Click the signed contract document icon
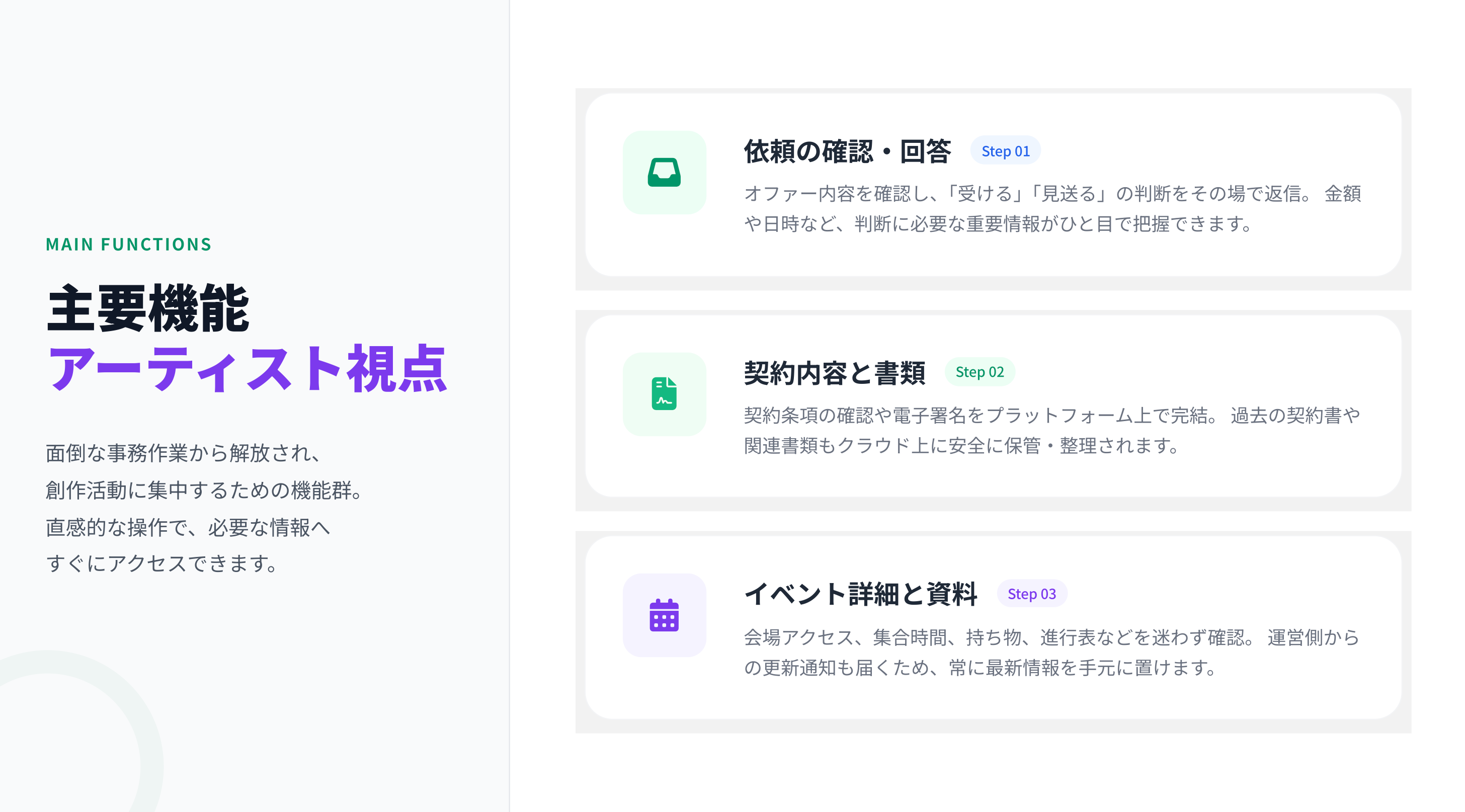1465x812 pixels. 664,393
